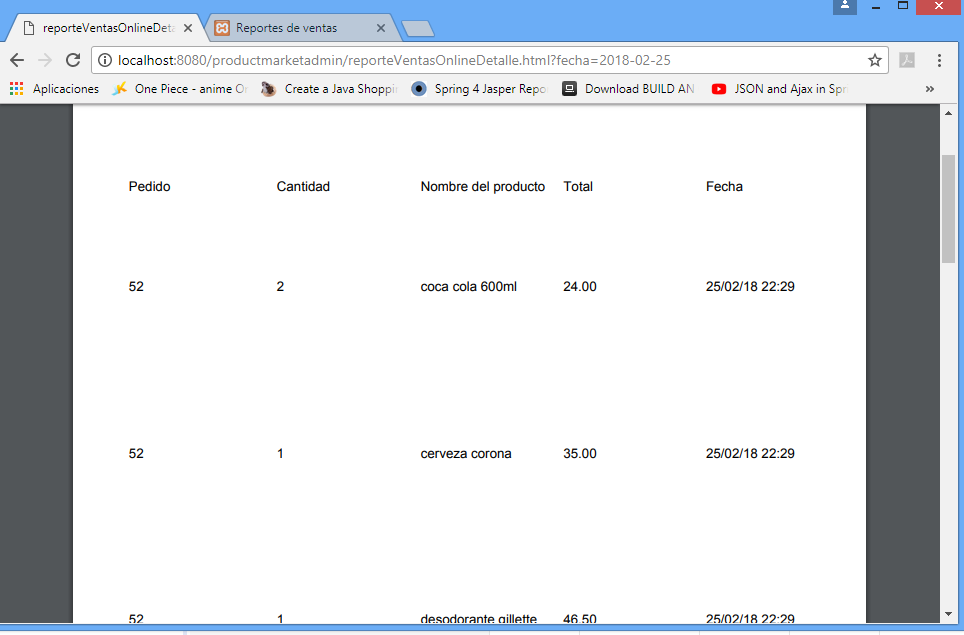Reload the current page

73,60
